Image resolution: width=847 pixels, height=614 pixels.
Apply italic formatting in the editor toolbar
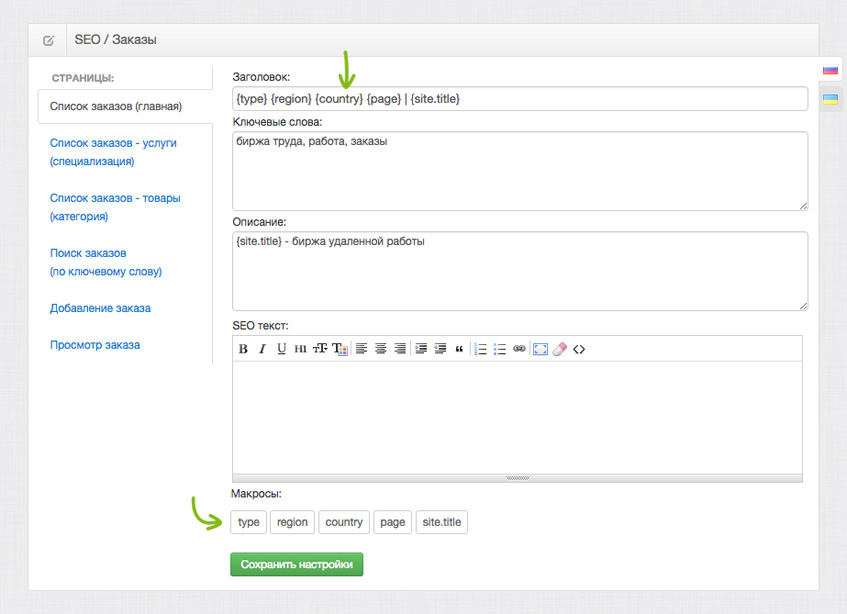(262, 349)
